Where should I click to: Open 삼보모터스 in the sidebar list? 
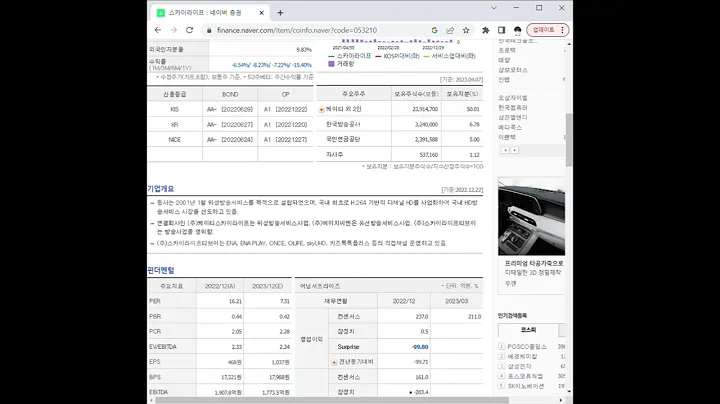tap(512, 70)
